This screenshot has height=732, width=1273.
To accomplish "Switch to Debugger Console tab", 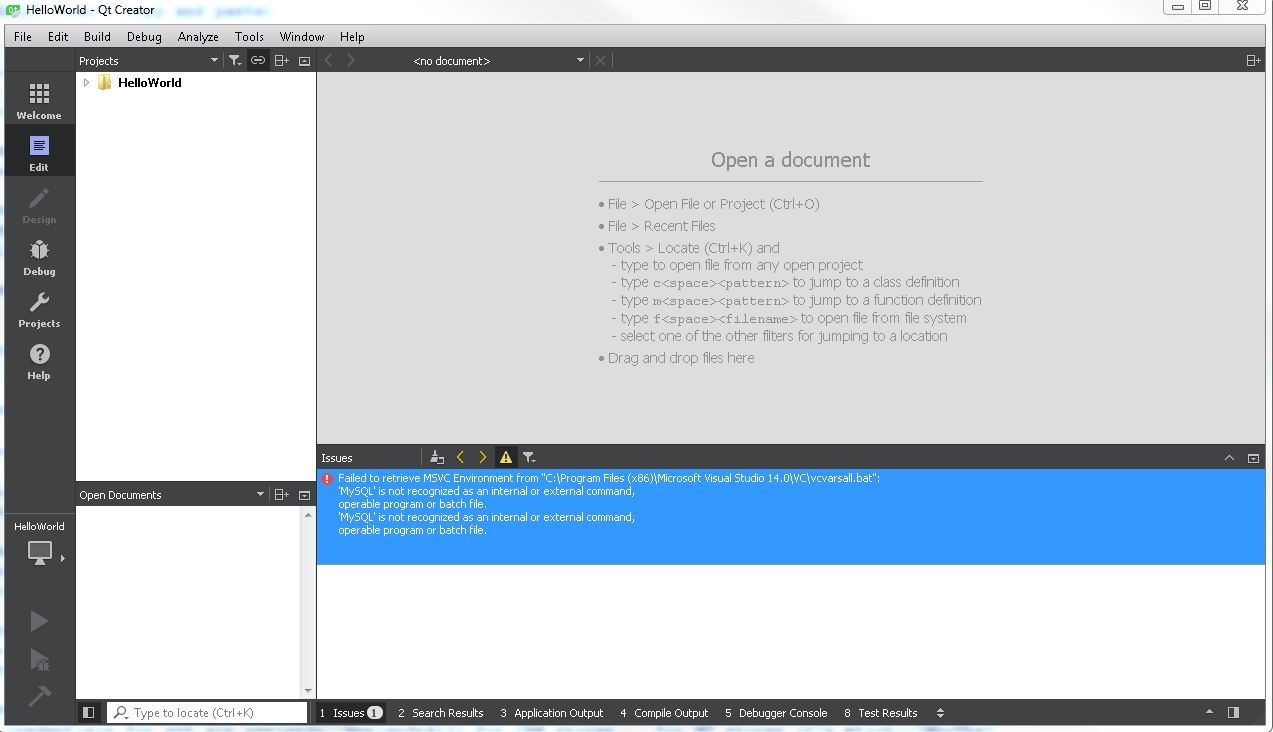I will tap(777, 713).
